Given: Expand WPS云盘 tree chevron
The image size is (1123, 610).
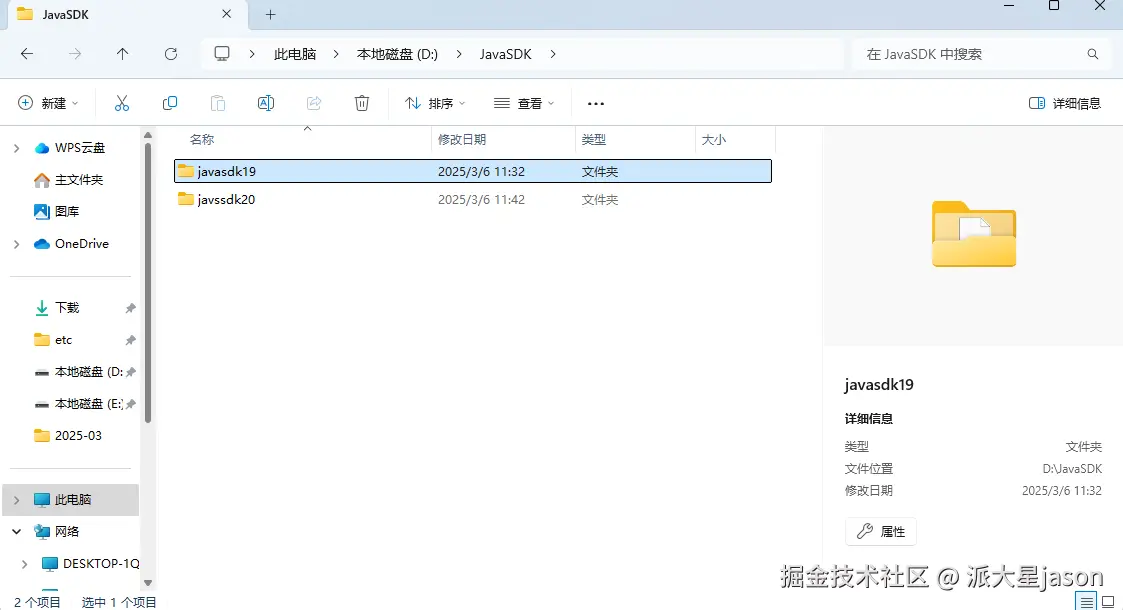Looking at the screenshot, I should 16,148.
